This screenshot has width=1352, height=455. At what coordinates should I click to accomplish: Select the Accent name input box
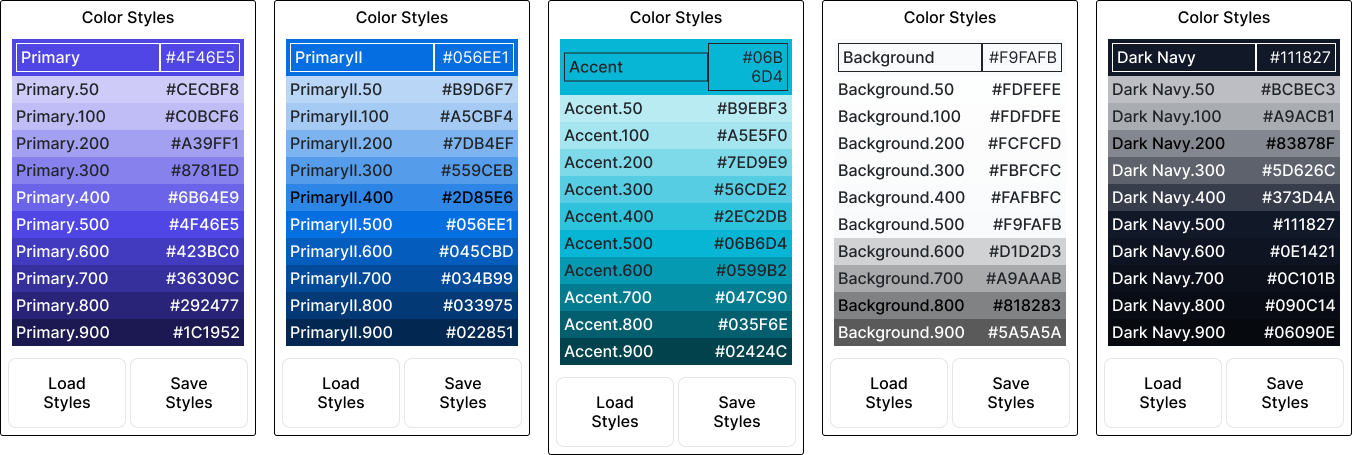coord(636,67)
